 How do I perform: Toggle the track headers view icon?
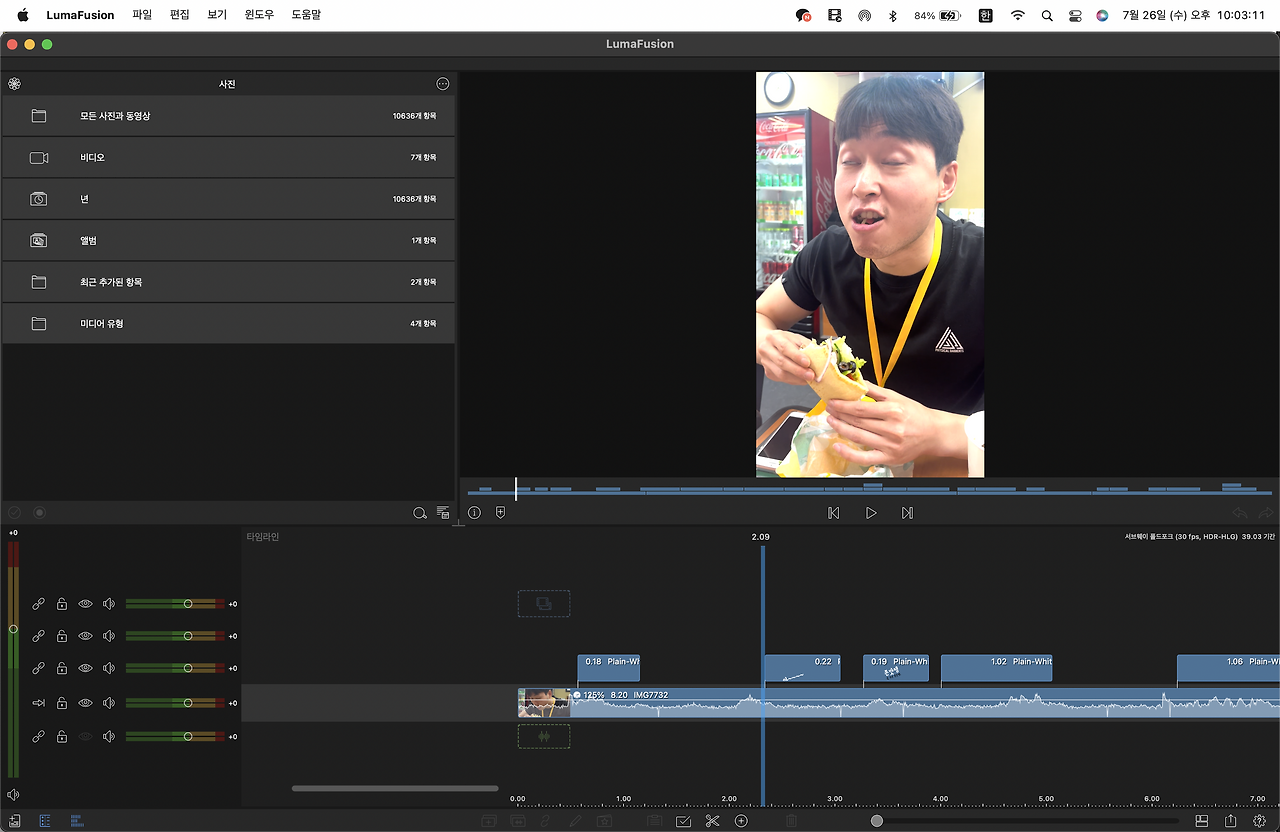click(x=45, y=821)
